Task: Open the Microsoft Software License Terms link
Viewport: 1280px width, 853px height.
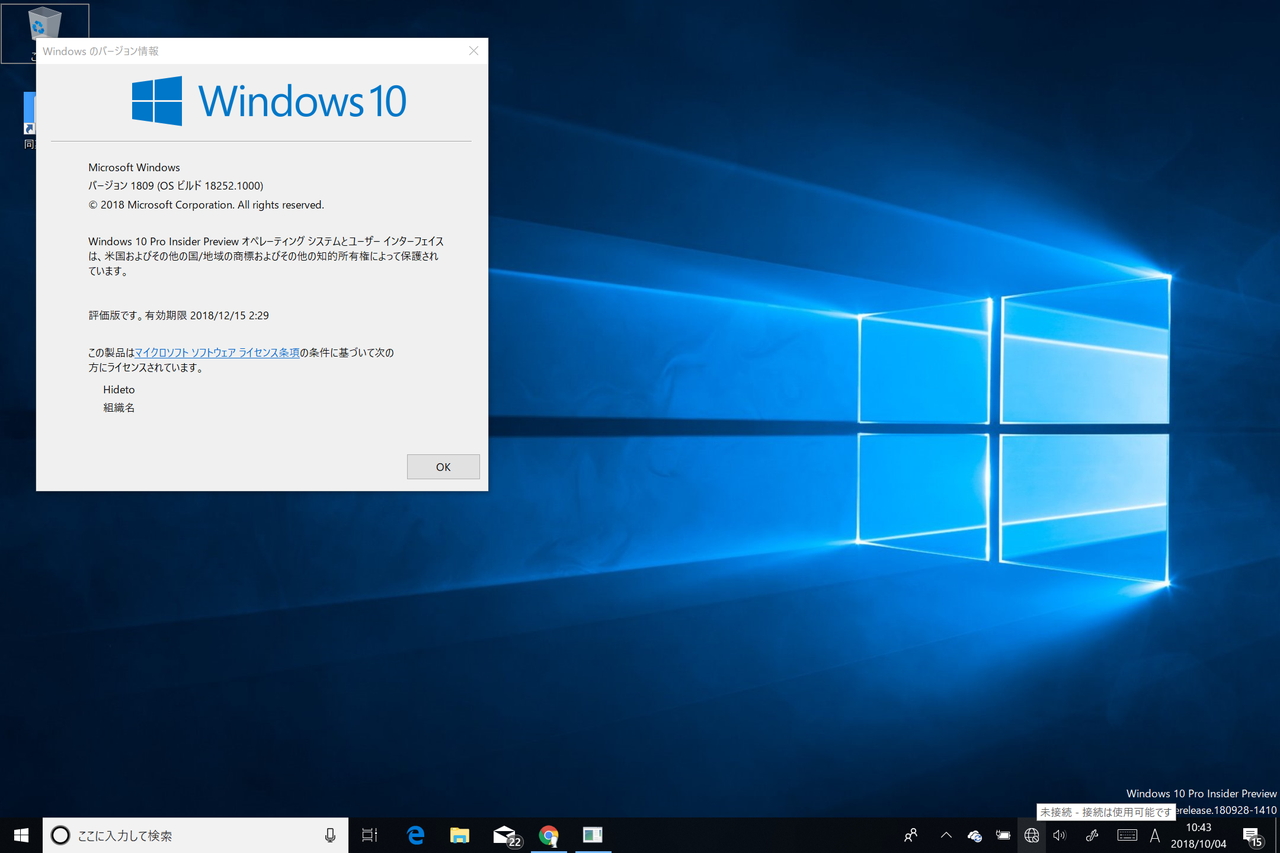Action: click(217, 353)
